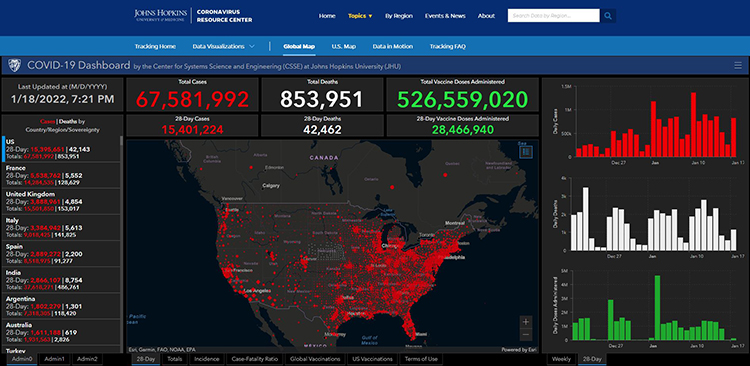
Task: Zoom out with map minus button
Action: pos(526,334)
